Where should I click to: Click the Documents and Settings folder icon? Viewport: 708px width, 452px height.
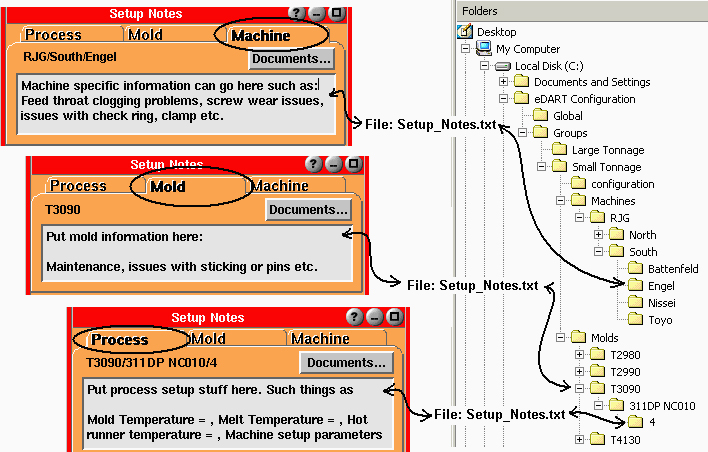[x=522, y=82]
